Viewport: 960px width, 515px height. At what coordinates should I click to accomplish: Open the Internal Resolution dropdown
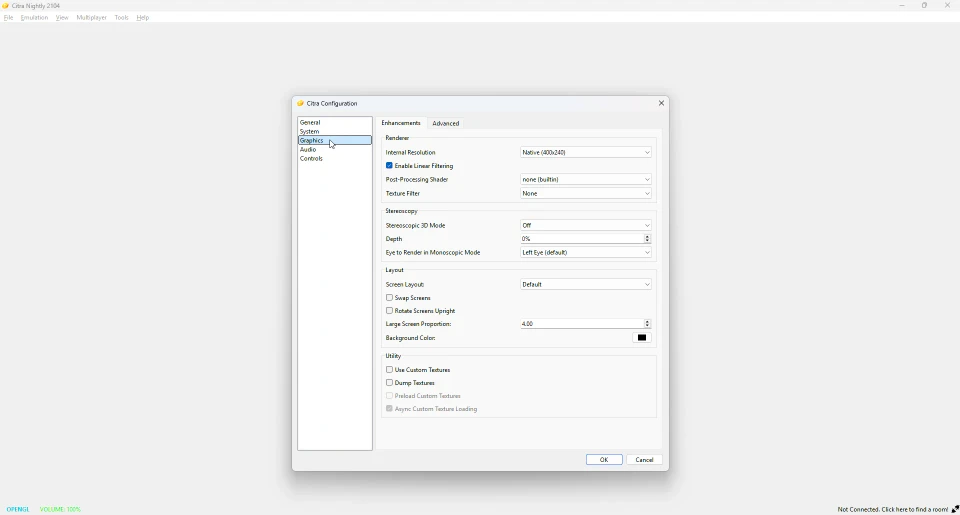[586, 152]
